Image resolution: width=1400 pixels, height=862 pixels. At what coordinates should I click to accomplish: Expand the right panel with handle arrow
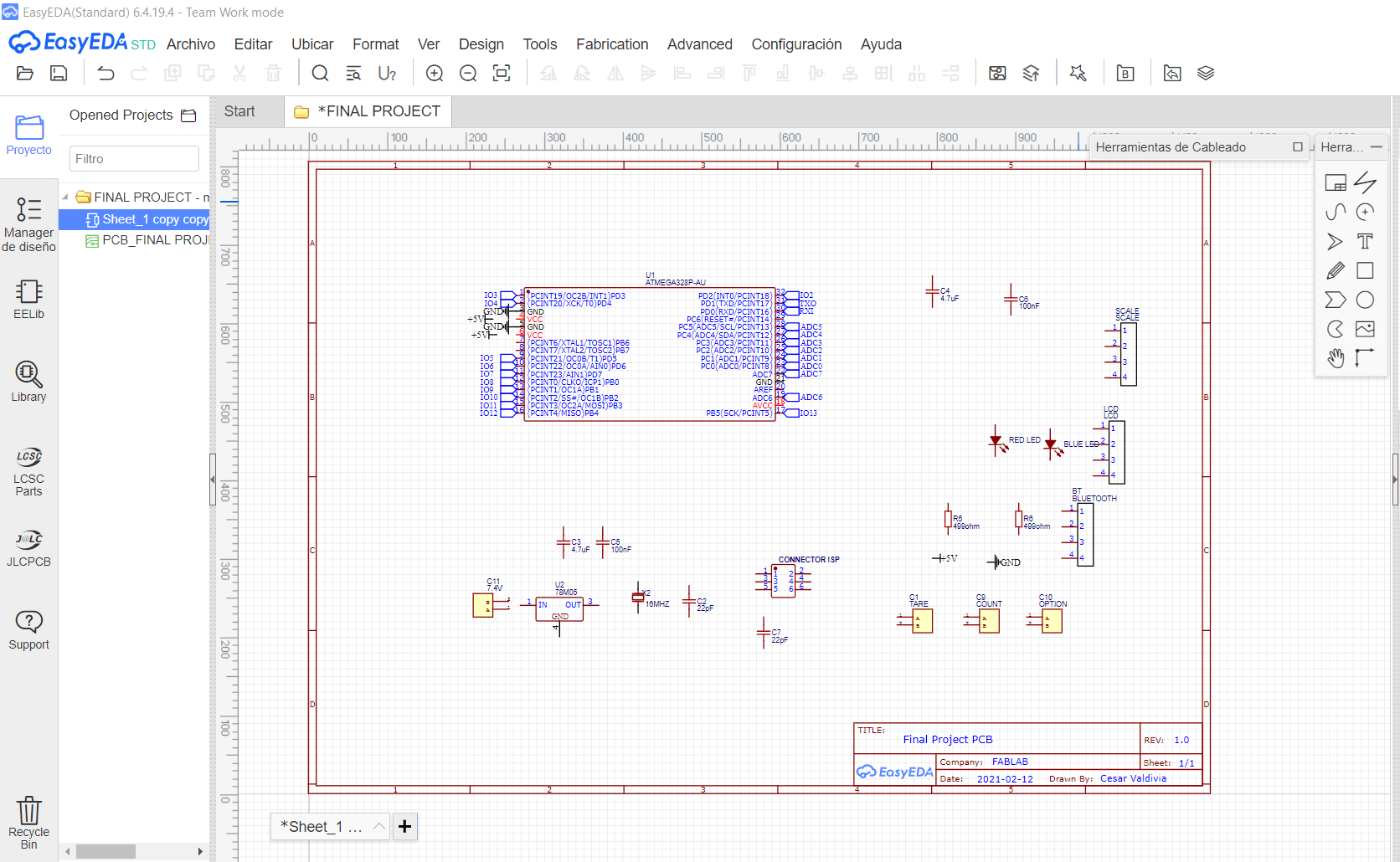pos(1395,480)
